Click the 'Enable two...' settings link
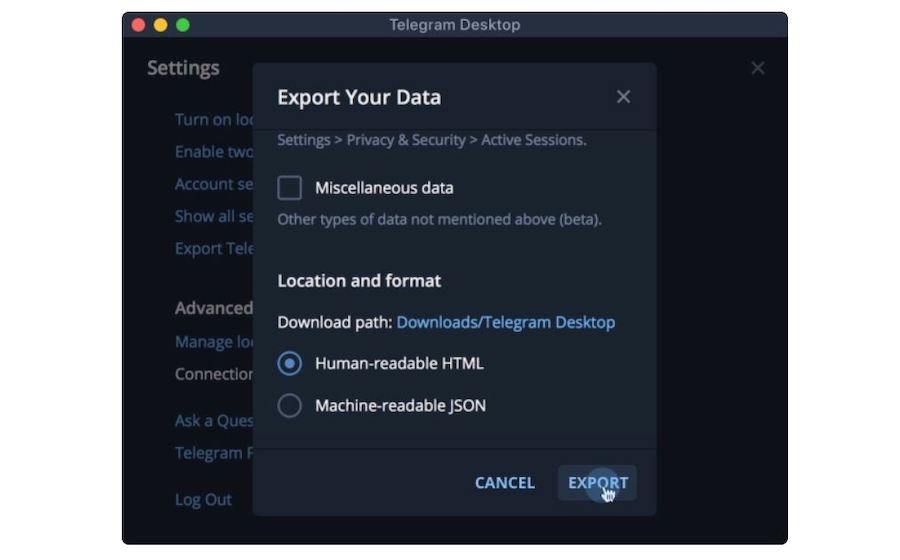900x560 pixels. click(213, 152)
